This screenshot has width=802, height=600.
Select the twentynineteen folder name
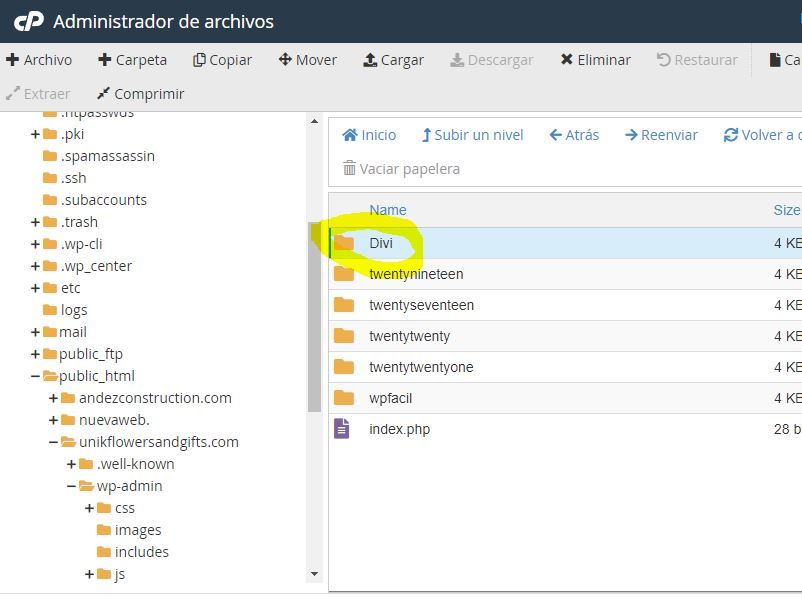click(x=416, y=274)
